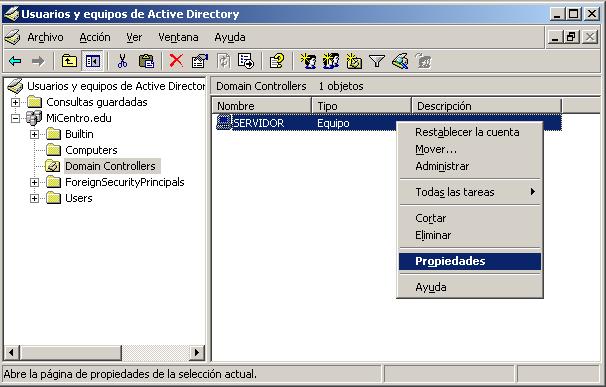The width and height of the screenshot is (606, 387).
Task: Click the Export list toolbar icon
Action: 246,61
